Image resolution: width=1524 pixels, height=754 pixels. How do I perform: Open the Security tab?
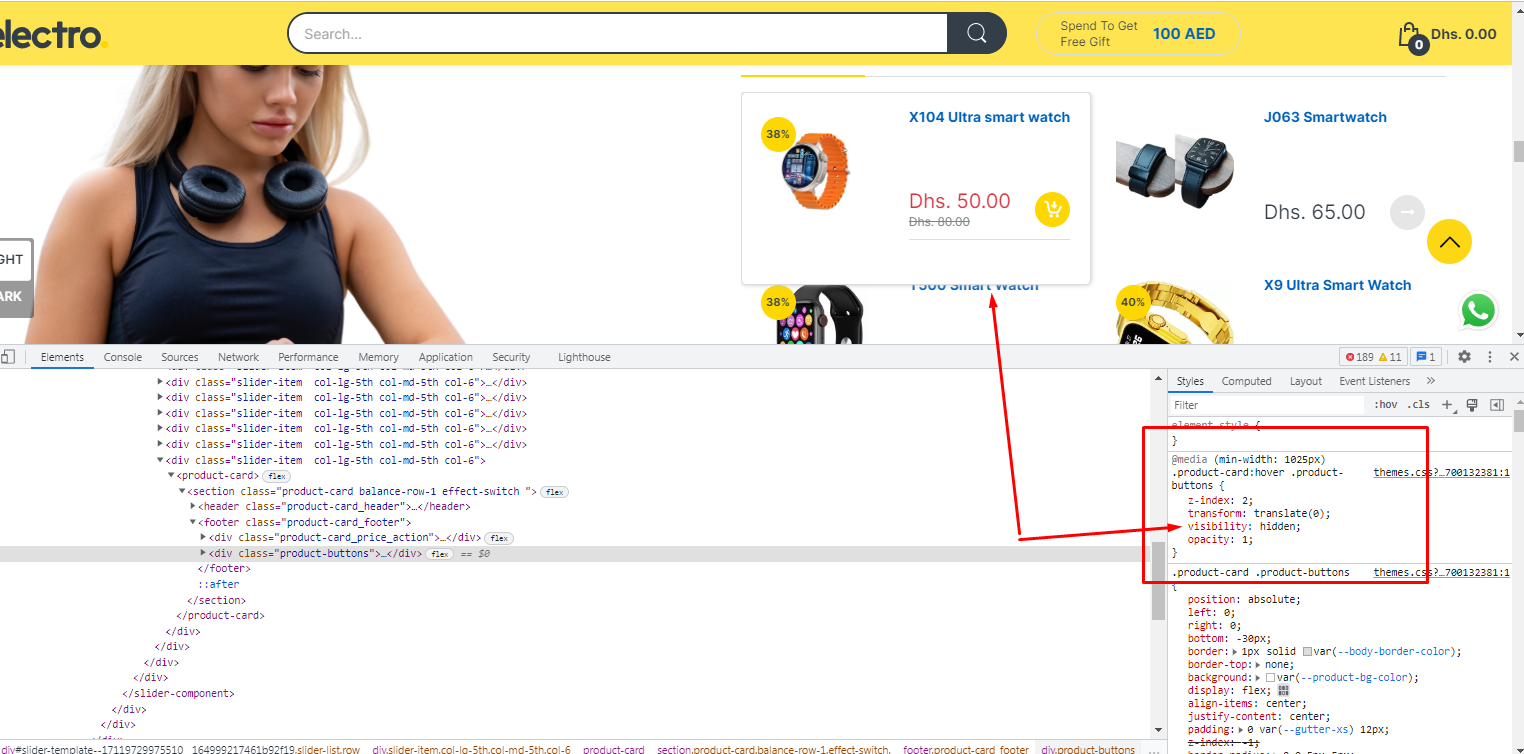(511, 357)
